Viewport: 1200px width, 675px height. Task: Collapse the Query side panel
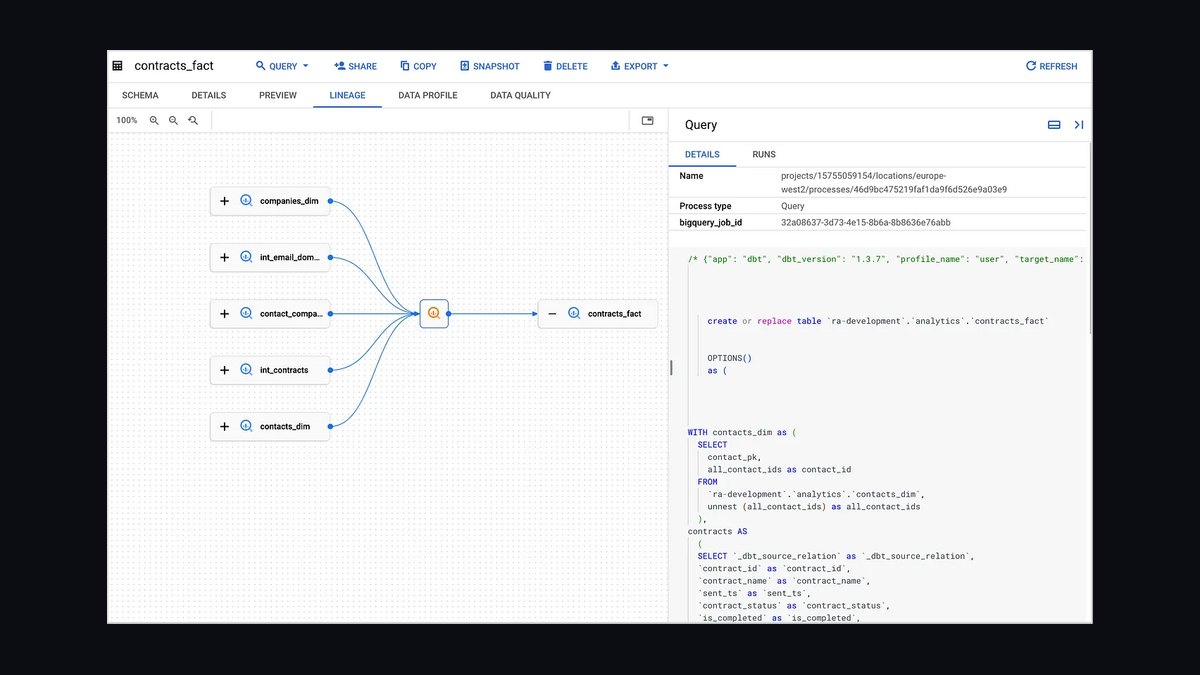[1079, 125]
